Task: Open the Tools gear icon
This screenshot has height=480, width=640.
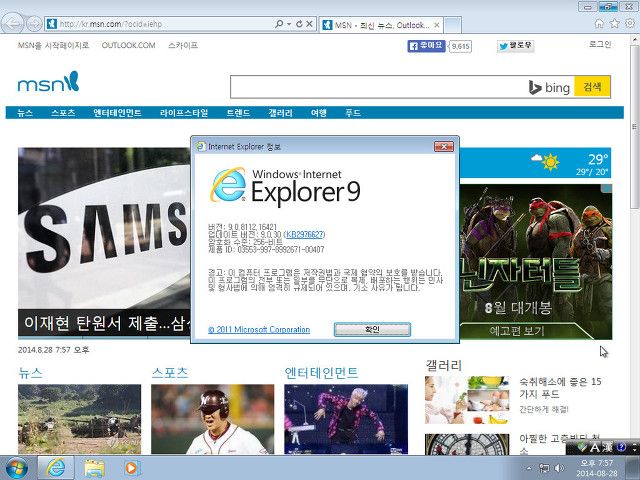Action: [630, 24]
